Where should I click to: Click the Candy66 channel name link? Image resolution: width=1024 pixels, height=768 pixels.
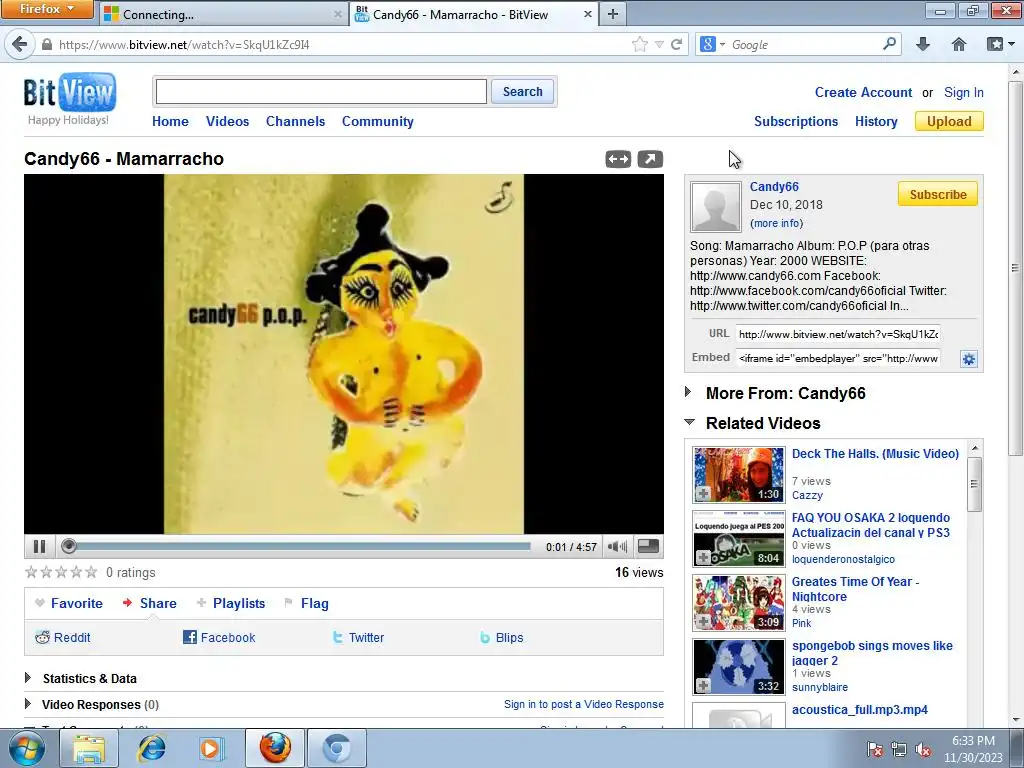(774, 187)
